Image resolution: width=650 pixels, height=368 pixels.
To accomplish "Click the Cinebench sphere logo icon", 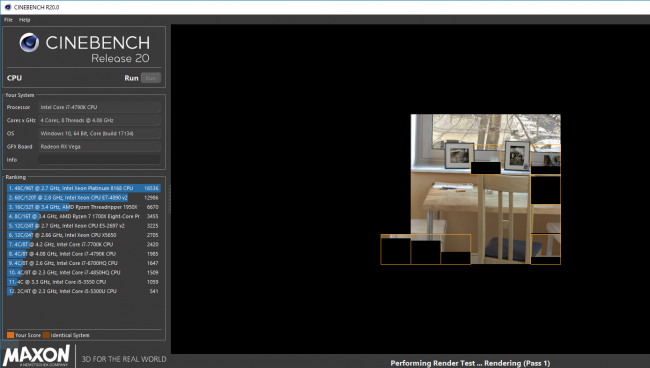I will click(29, 42).
